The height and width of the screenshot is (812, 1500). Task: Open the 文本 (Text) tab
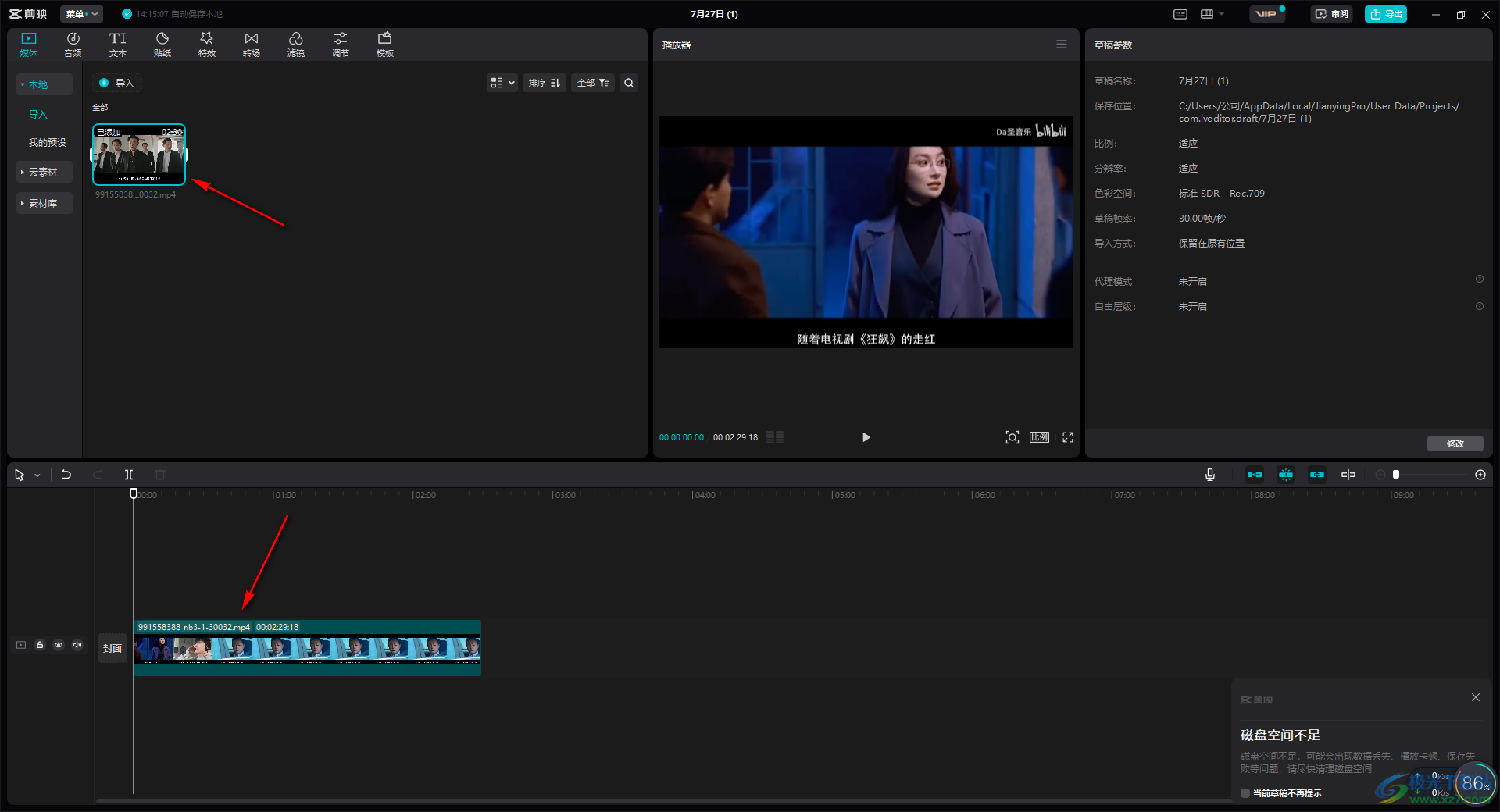(118, 45)
